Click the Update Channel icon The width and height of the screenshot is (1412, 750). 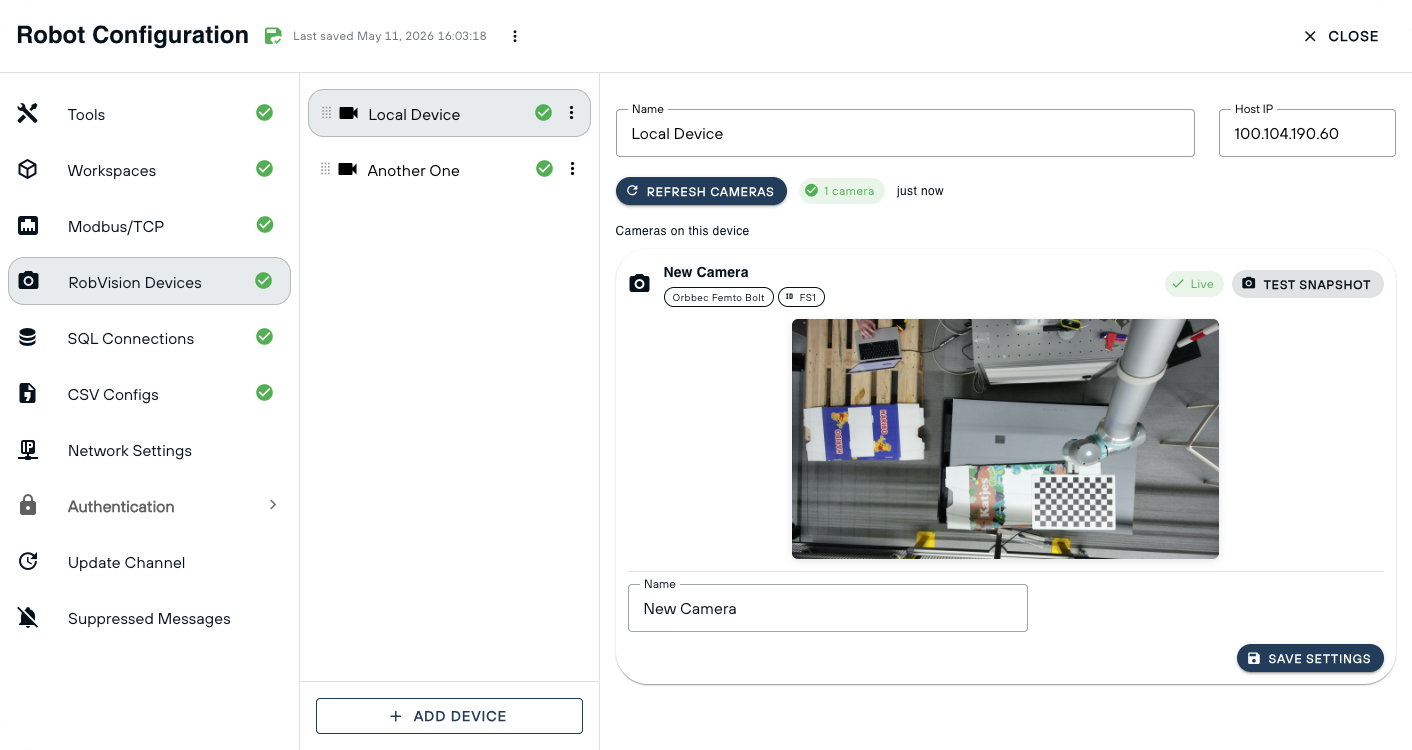pos(28,562)
